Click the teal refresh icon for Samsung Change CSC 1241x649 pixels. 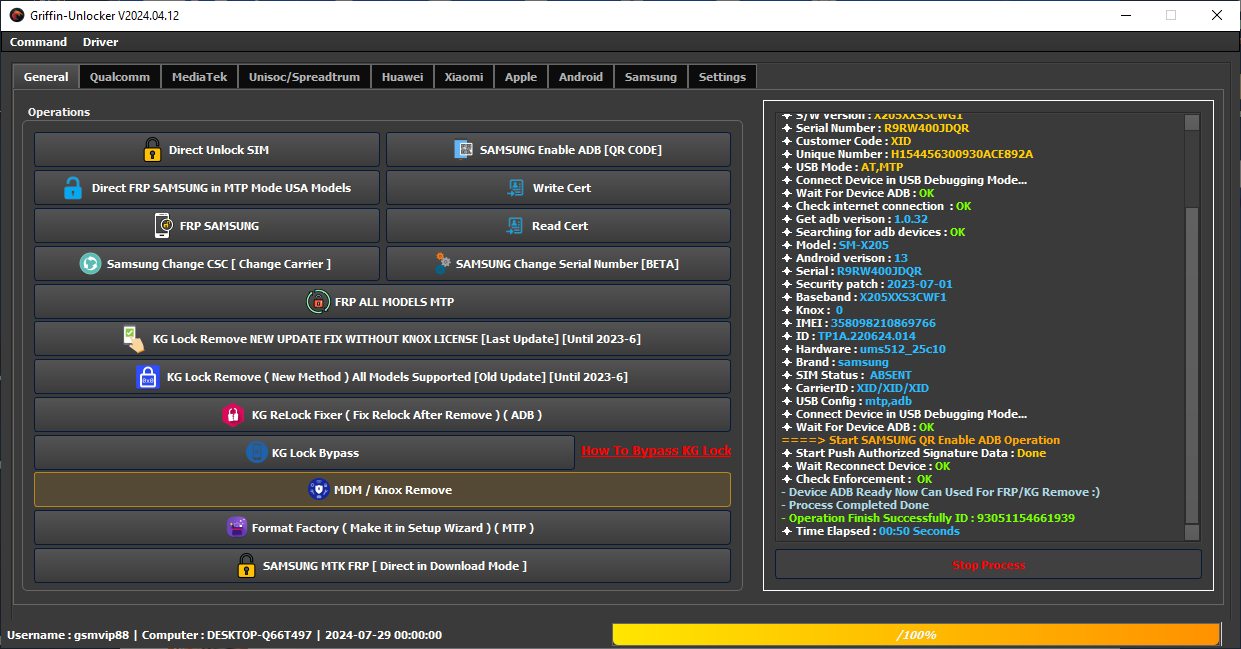[x=90, y=264]
